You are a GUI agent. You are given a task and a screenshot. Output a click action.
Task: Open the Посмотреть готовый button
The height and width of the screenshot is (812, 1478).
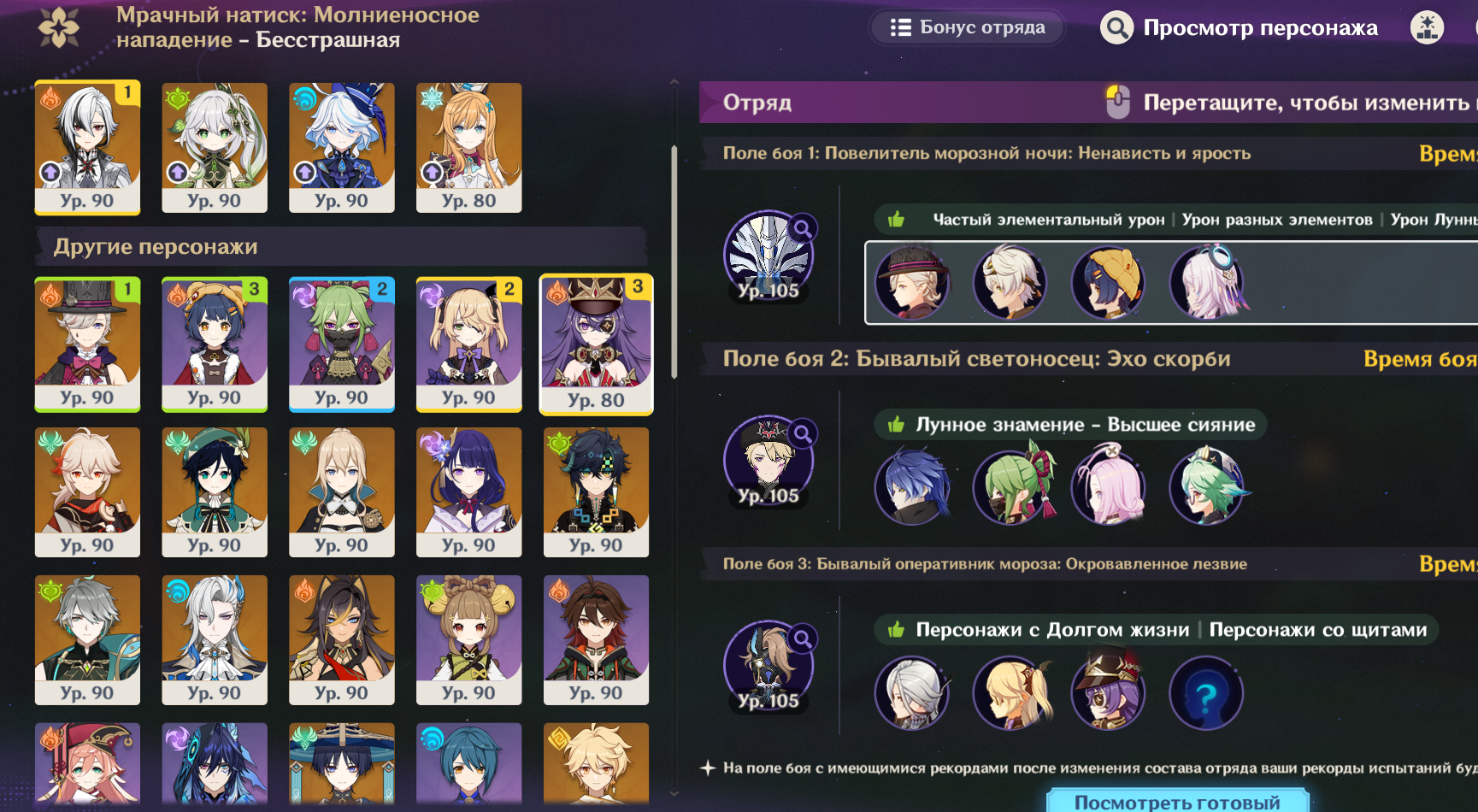tap(1177, 802)
